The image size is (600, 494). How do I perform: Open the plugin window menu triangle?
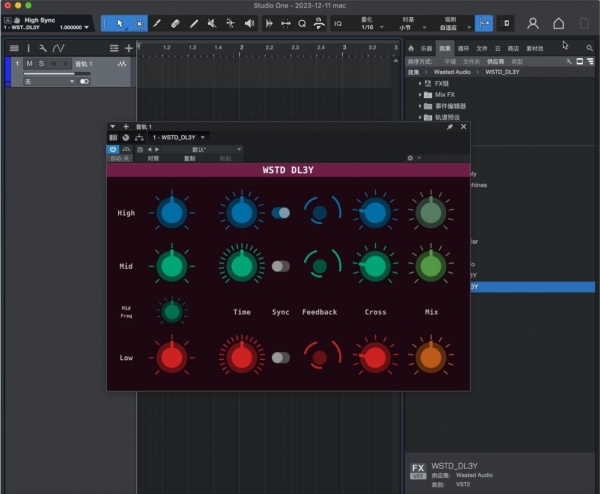coord(112,127)
